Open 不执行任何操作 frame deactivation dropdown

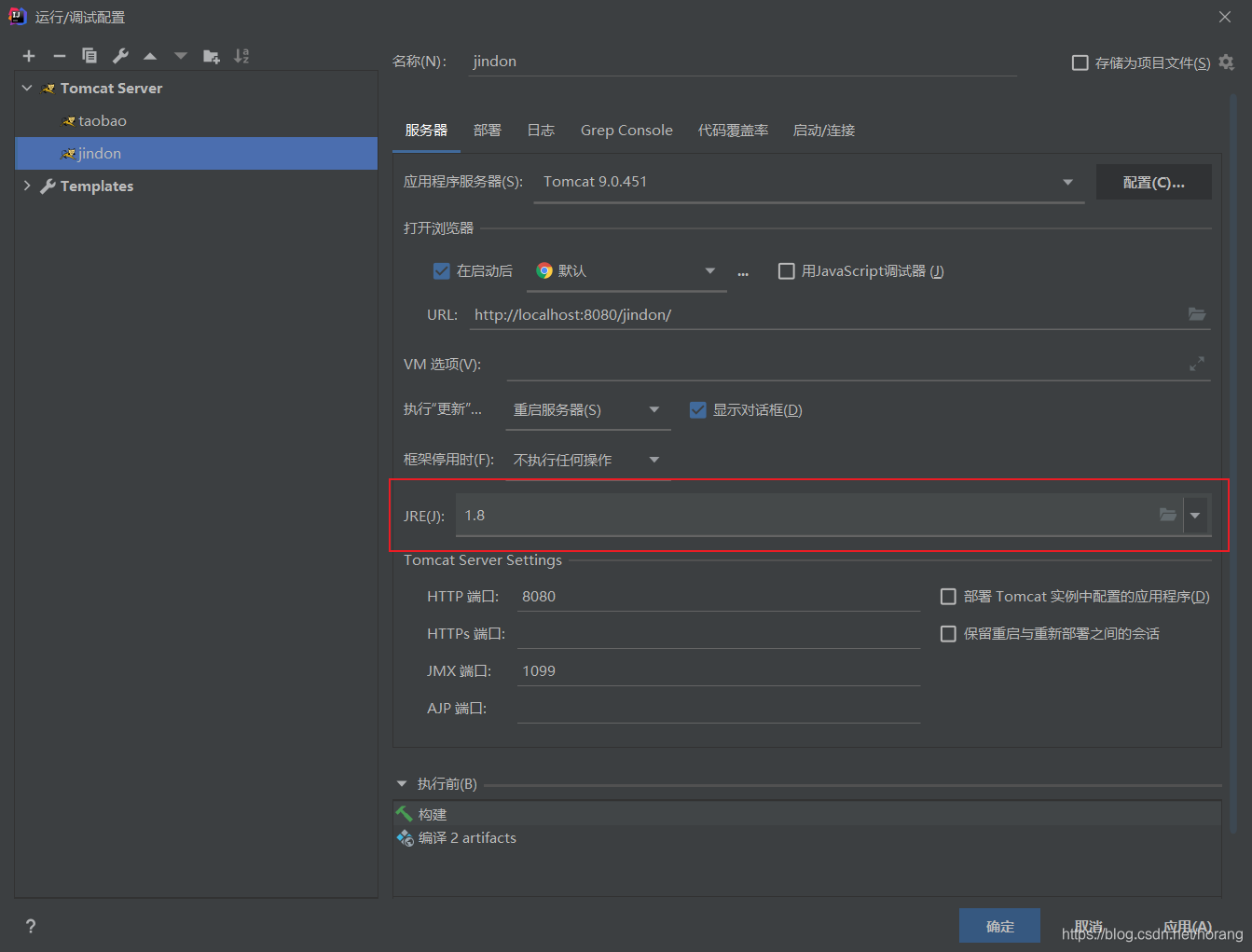(587, 460)
